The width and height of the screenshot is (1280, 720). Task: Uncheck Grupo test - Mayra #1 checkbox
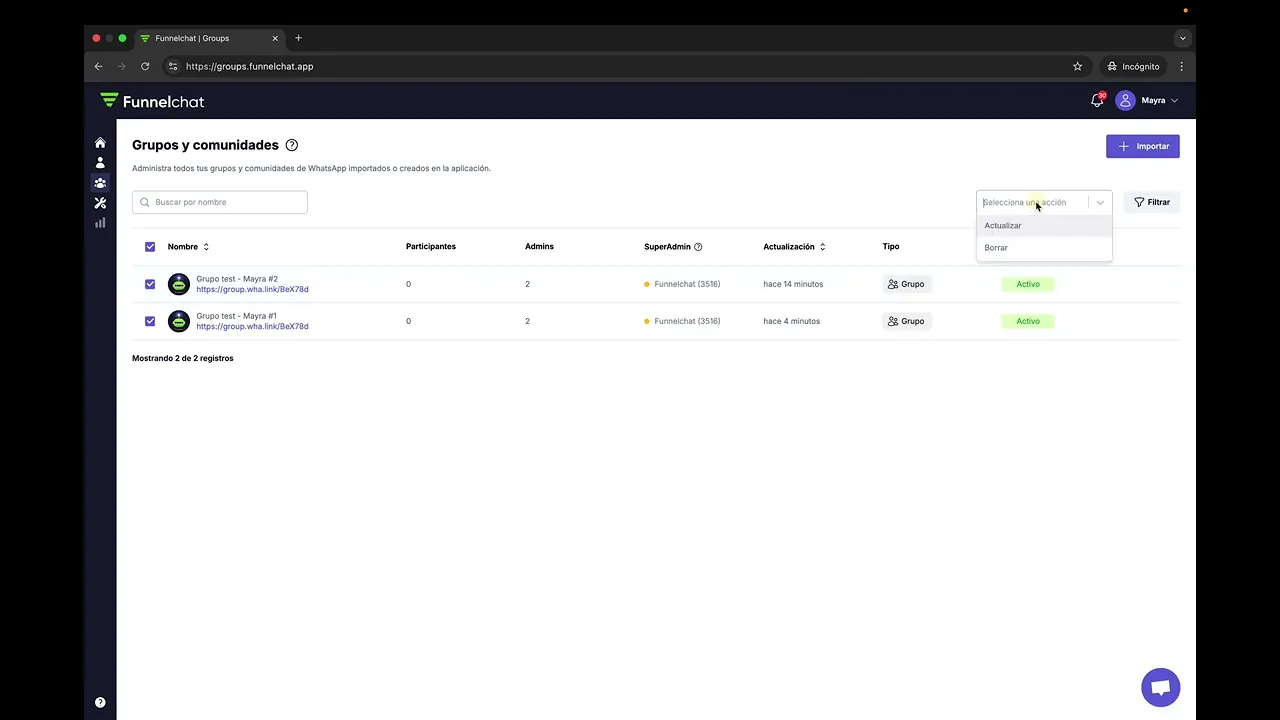150,321
